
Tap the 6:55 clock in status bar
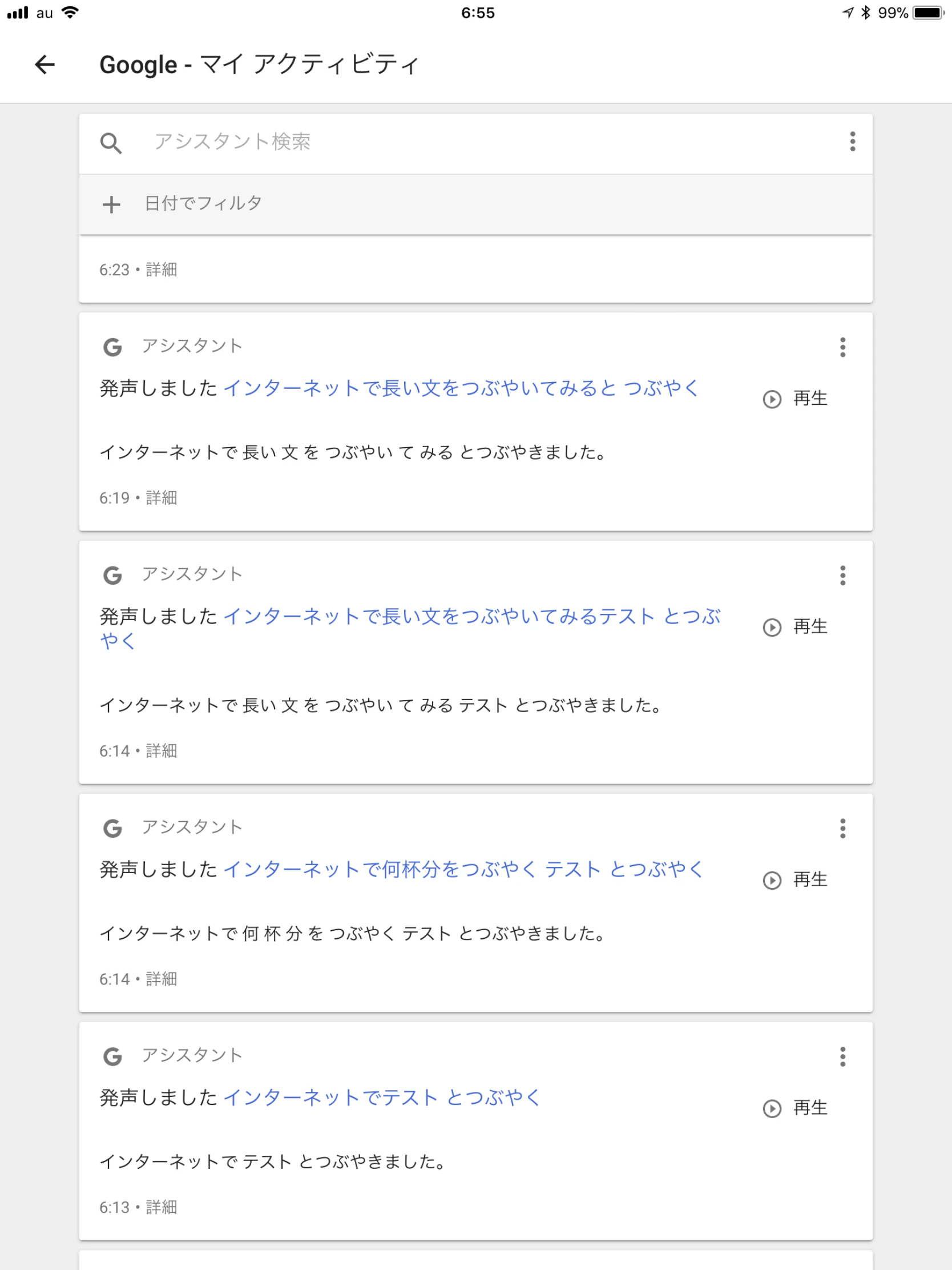478,13
